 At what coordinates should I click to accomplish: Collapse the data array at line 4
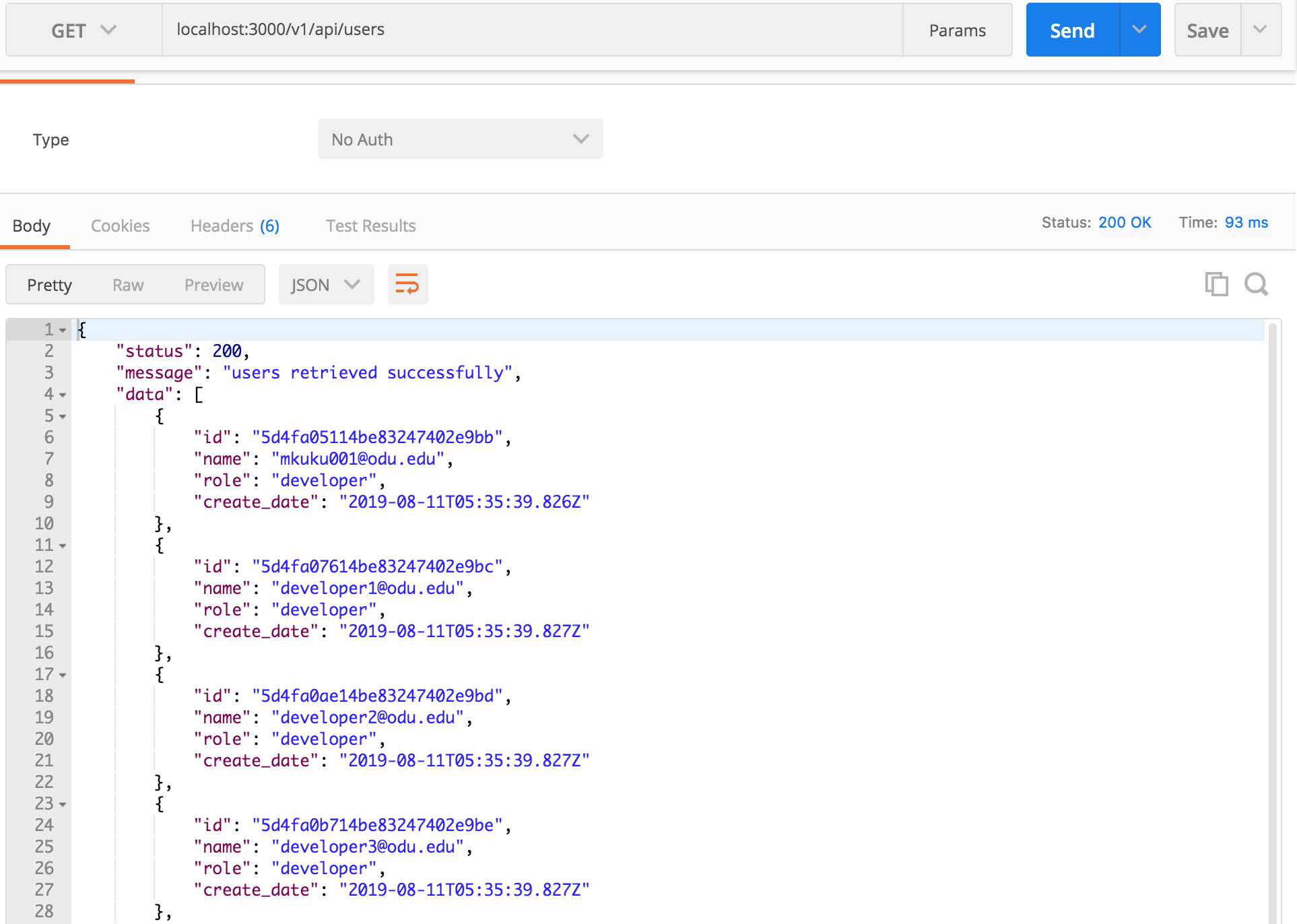63,395
